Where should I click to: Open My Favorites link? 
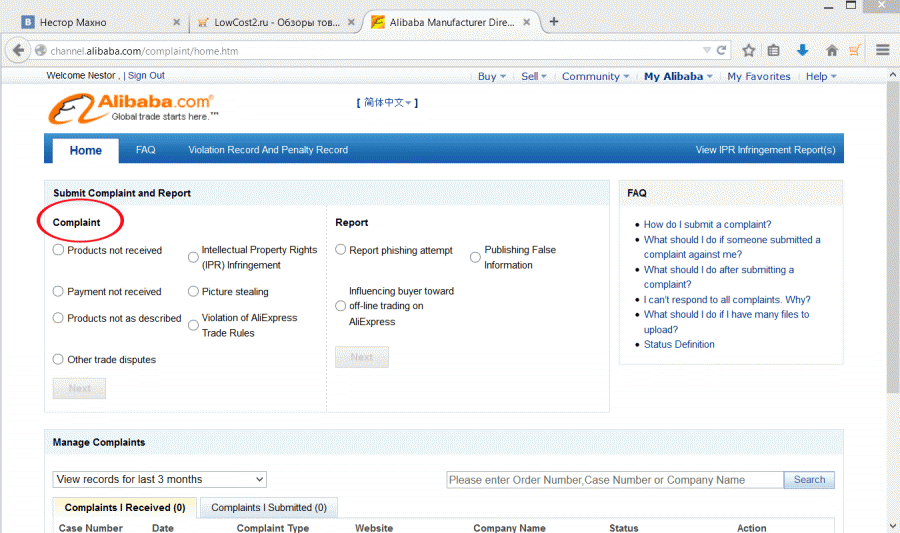tap(759, 76)
